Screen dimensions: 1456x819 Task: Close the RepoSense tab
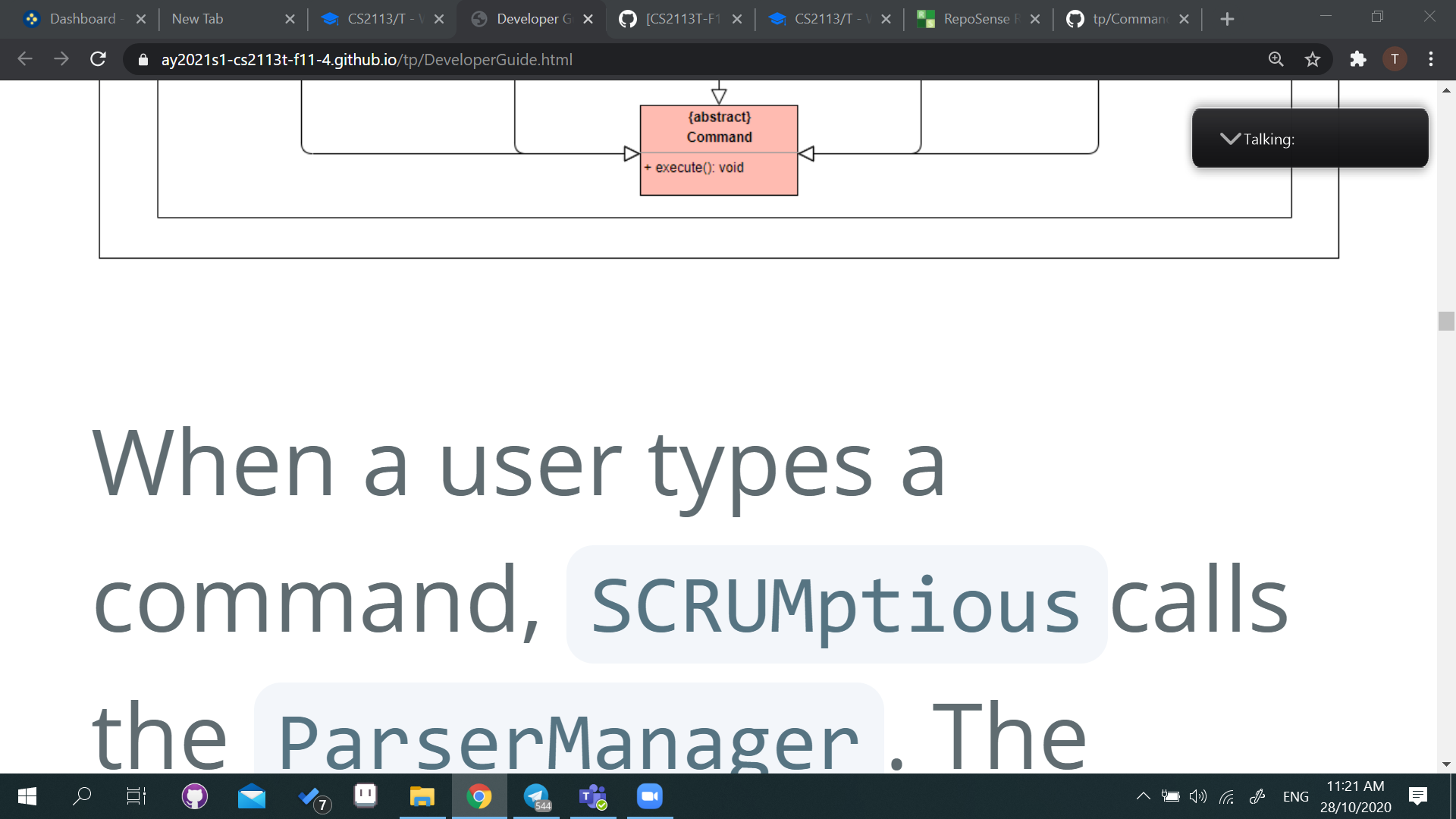point(1035,19)
